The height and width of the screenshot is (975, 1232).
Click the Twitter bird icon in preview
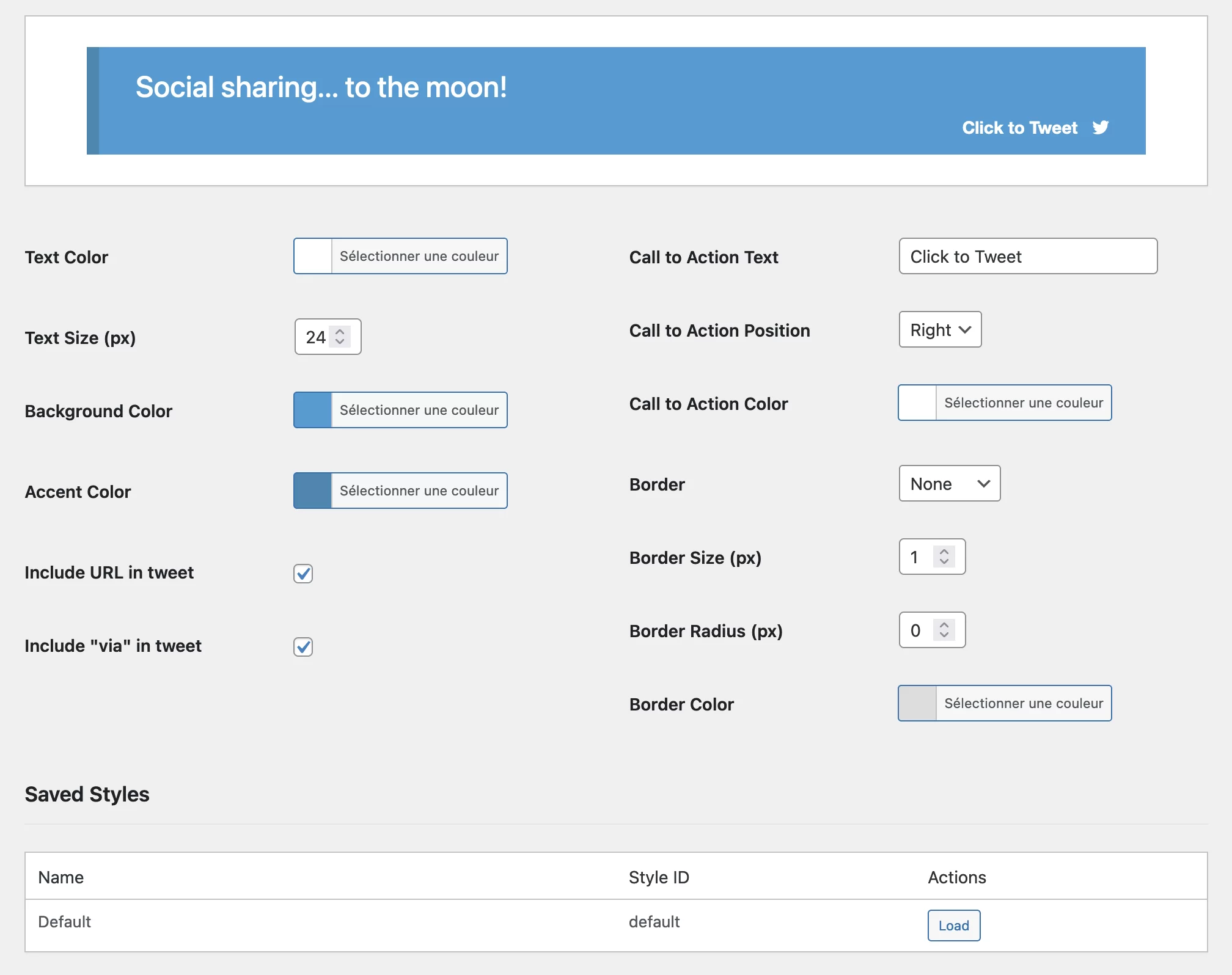(x=1101, y=127)
